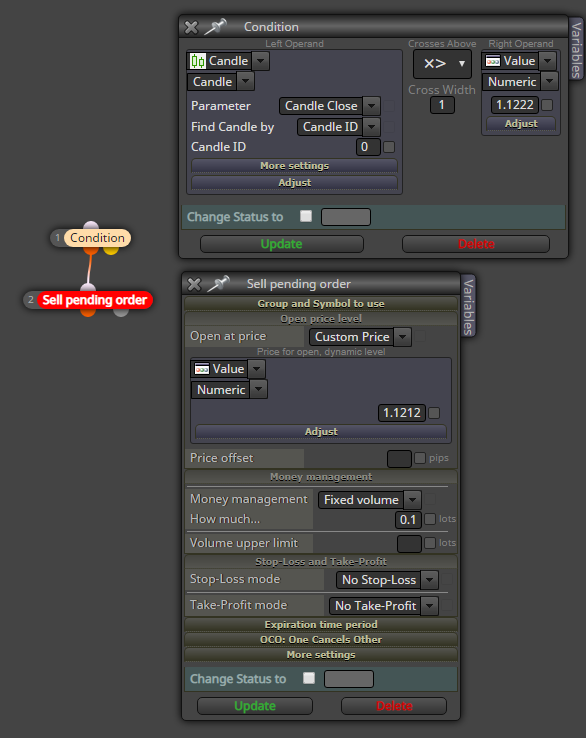Click the Value icon in Price for open
The width and height of the screenshot is (586, 738).
click(x=202, y=369)
